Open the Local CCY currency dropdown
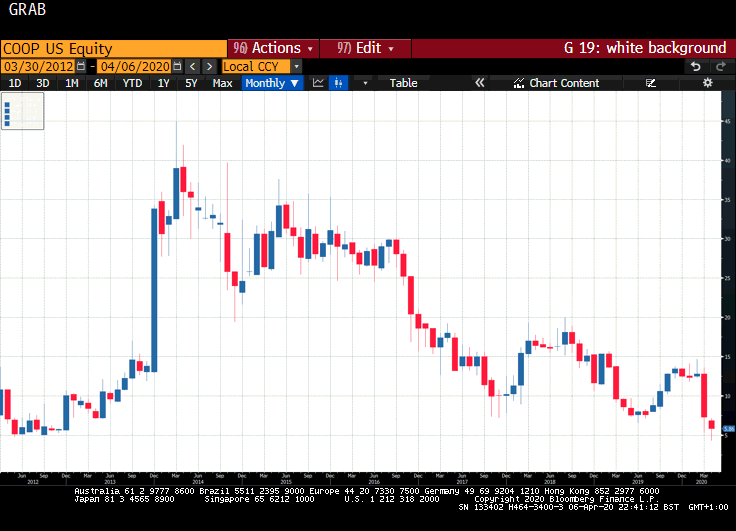Image resolution: width=736 pixels, height=531 pixels. tap(260, 66)
